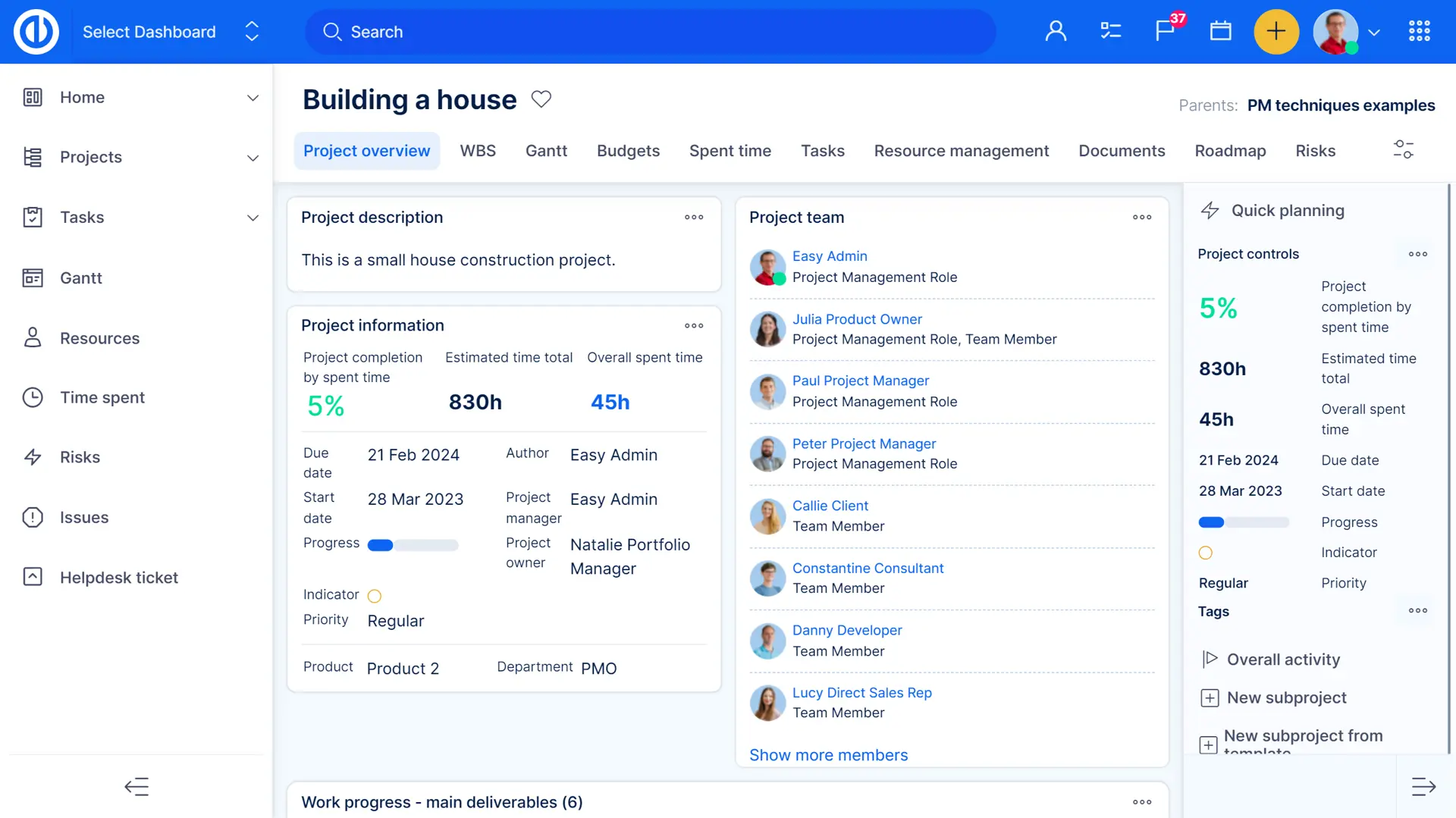Expand the Projects submenu chevron
The image size is (1456, 818).
pyautogui.click(x=253, y=158)
